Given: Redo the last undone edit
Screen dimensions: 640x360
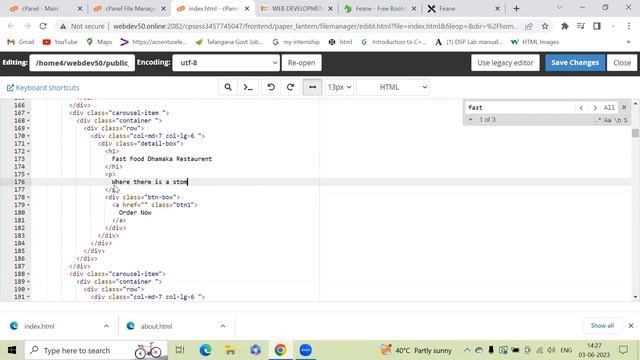Looking at the screenshot, I should (291, 87).
